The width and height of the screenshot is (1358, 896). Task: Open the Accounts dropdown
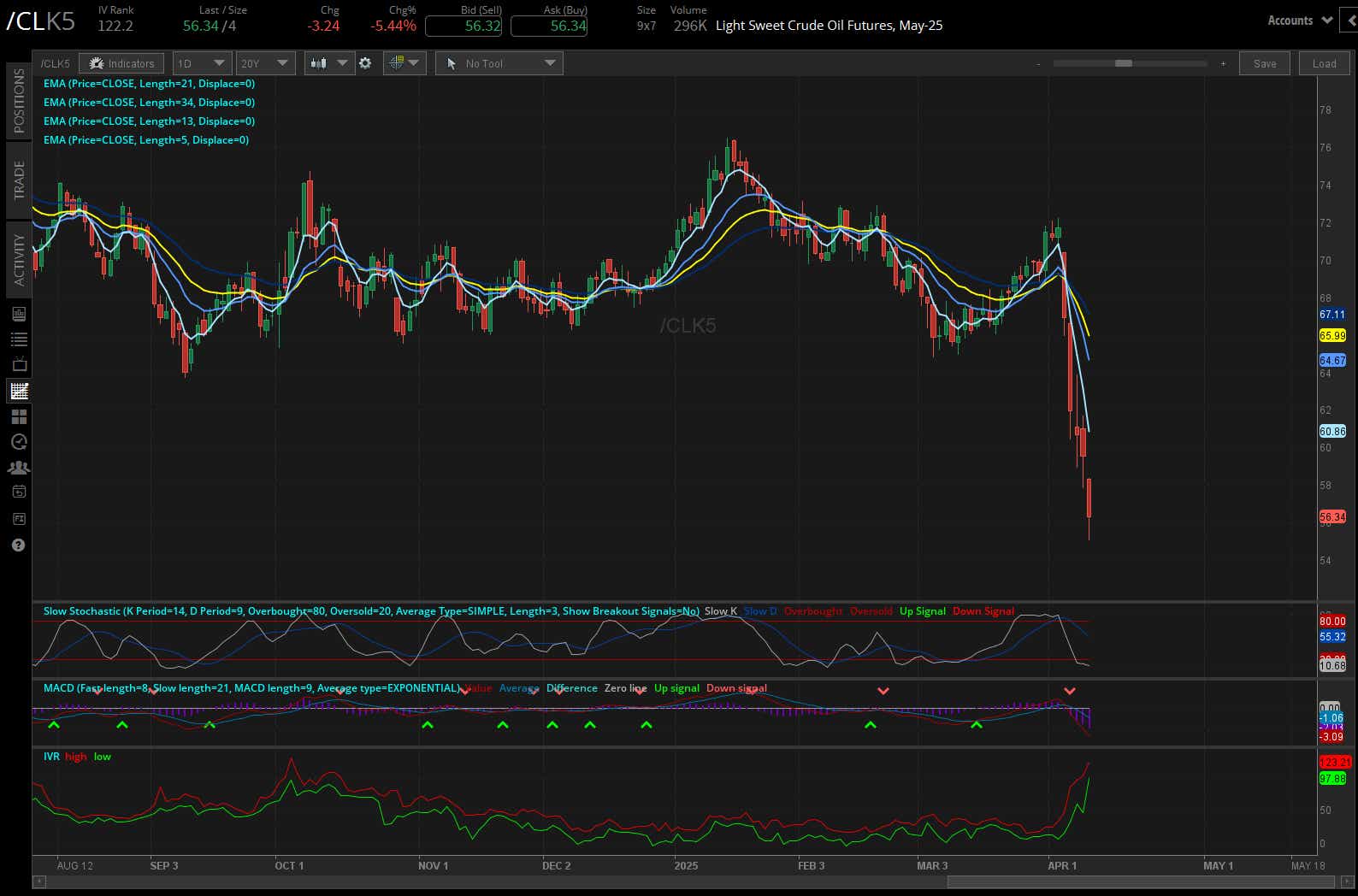click(x=1300, y=21)
